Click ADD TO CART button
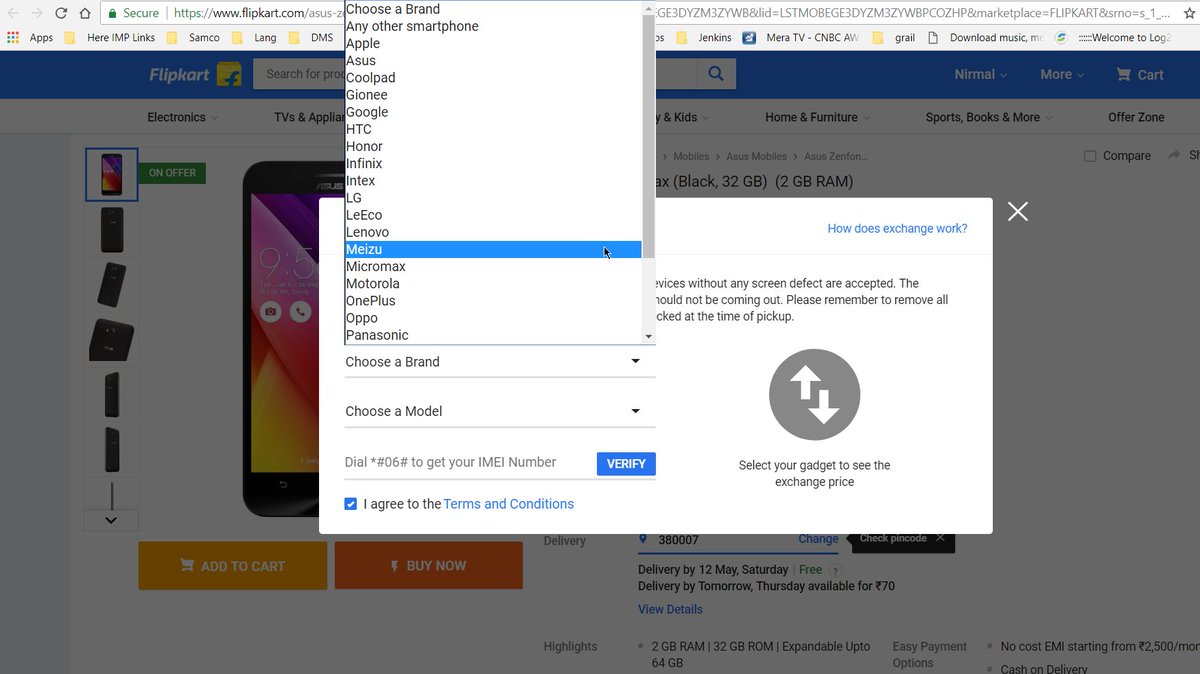The width and height of the screenshot is (1200, 674). (233, 566)
